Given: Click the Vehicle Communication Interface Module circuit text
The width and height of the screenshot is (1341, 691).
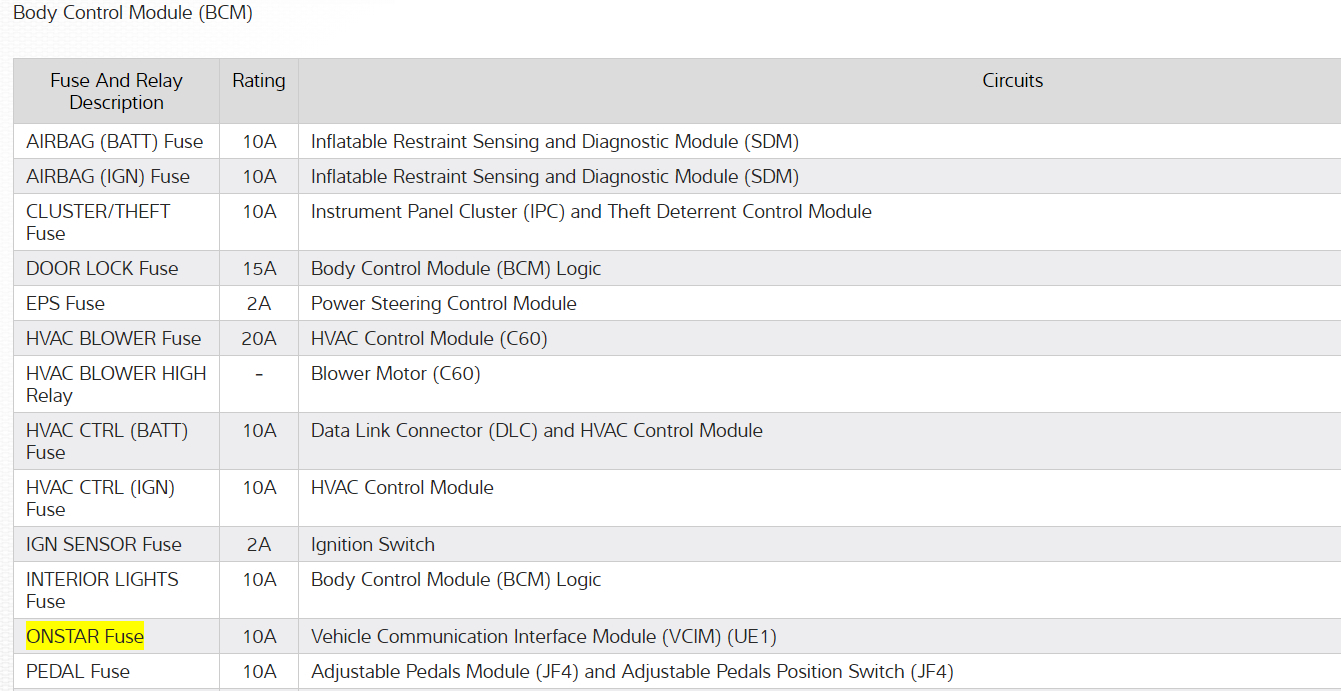Looking at the screenshot, I should (543, 636).
